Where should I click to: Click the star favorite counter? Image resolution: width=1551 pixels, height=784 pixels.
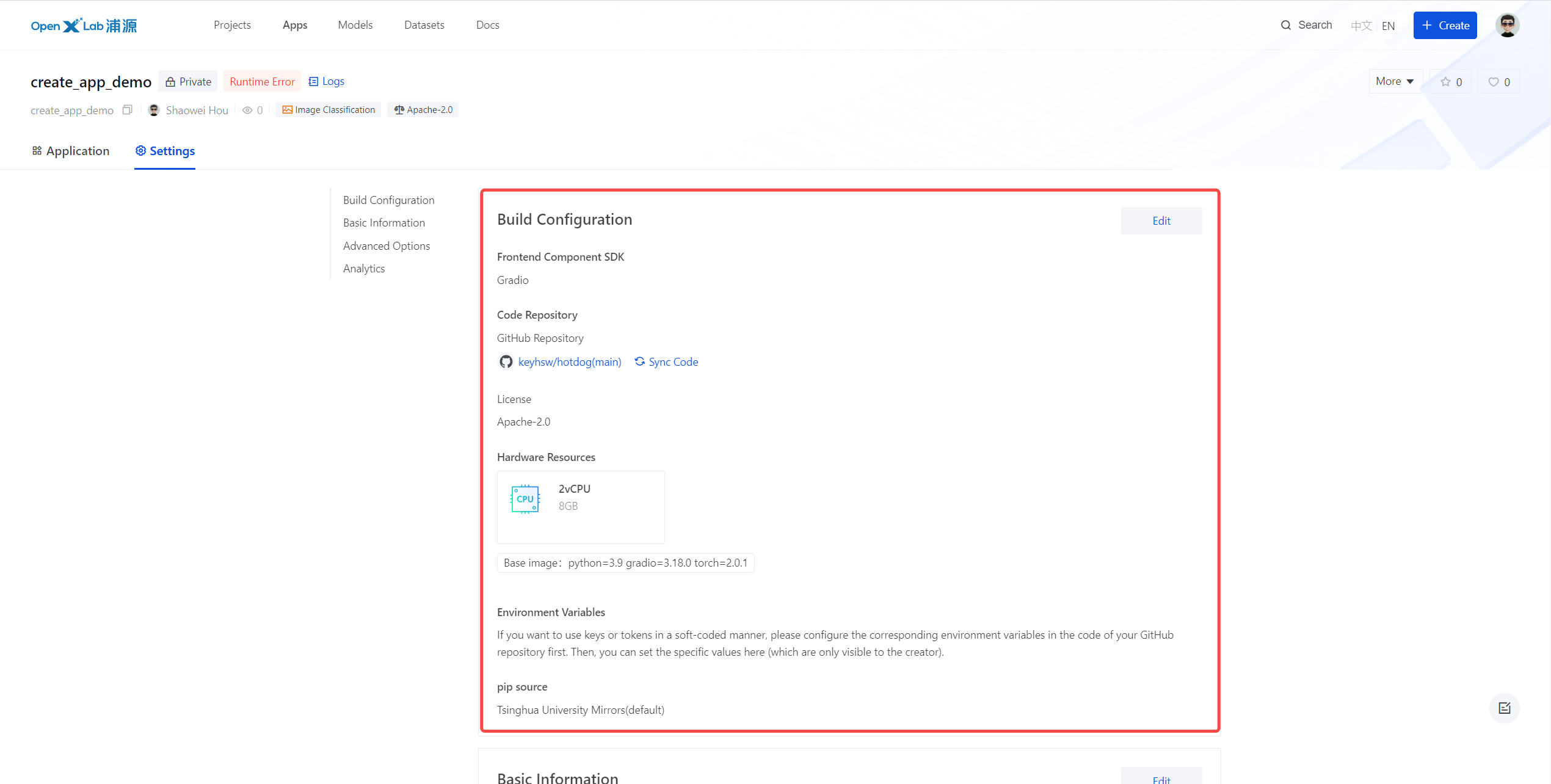point(1451,82)
